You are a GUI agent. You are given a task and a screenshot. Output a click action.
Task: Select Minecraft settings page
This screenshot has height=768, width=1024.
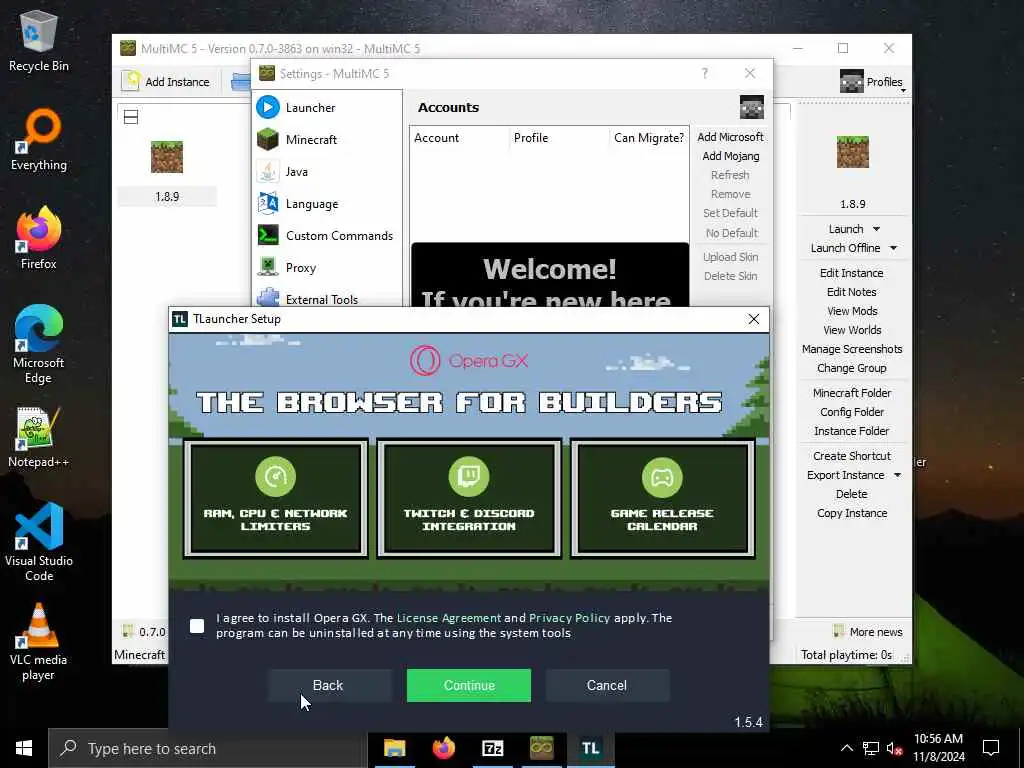[x=327, y=139]
